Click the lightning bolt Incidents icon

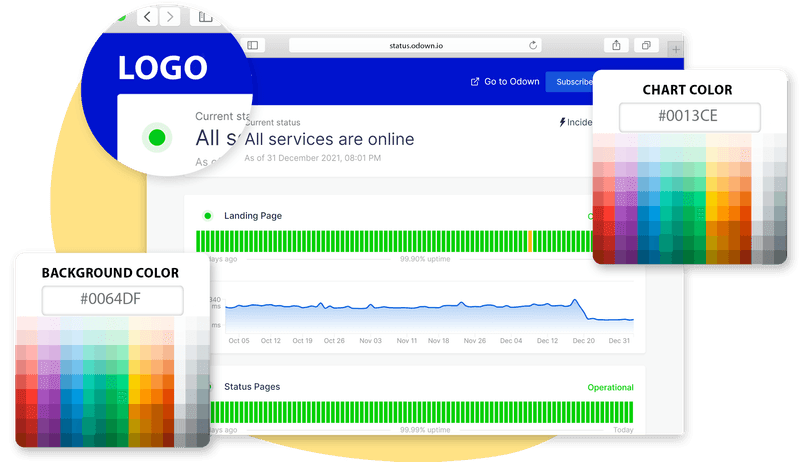(562, 122)
